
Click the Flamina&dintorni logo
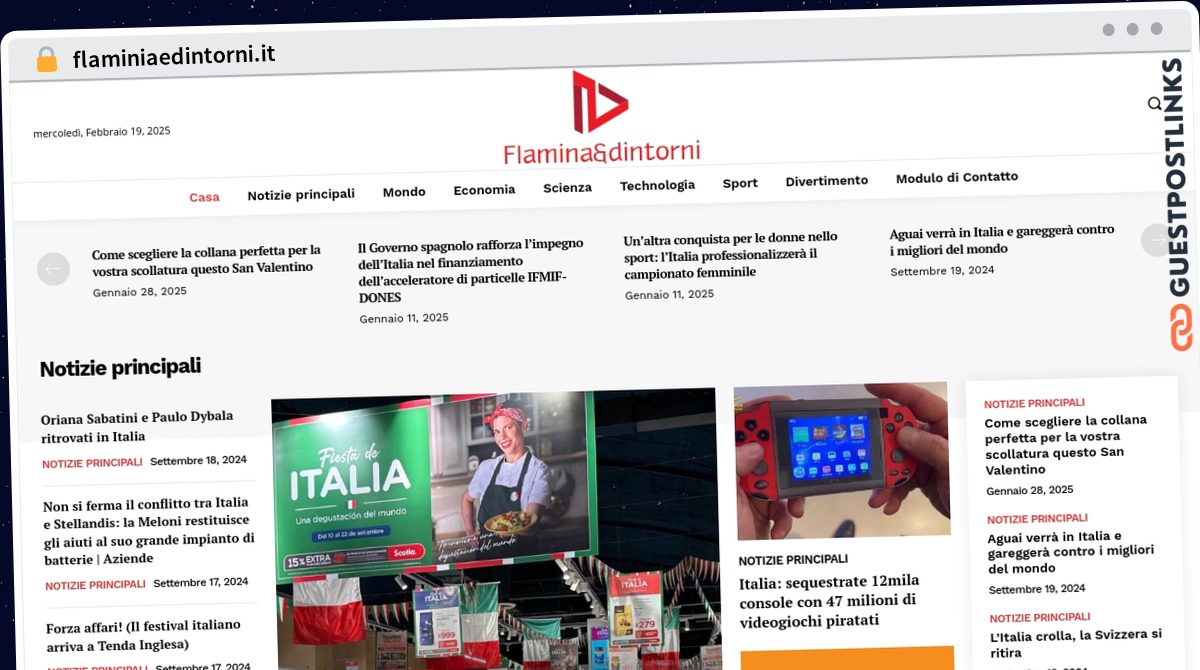coord(601,117)
